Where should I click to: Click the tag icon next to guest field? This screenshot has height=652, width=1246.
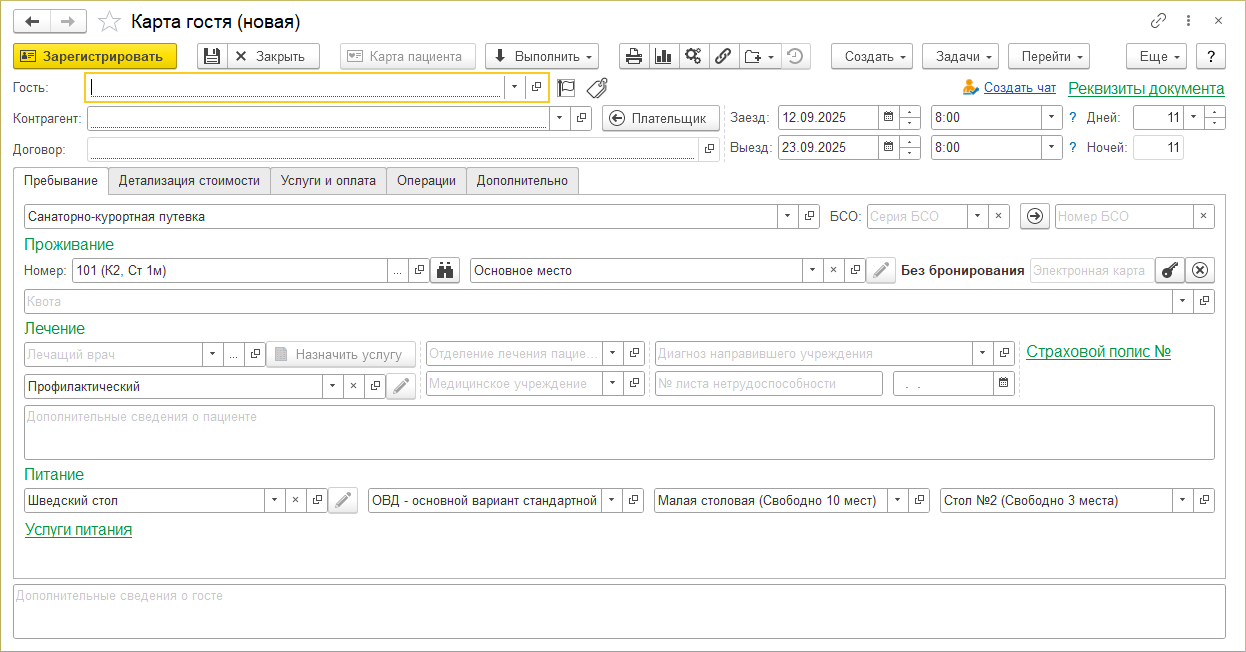pyautogui.click(x=597, y=88)
